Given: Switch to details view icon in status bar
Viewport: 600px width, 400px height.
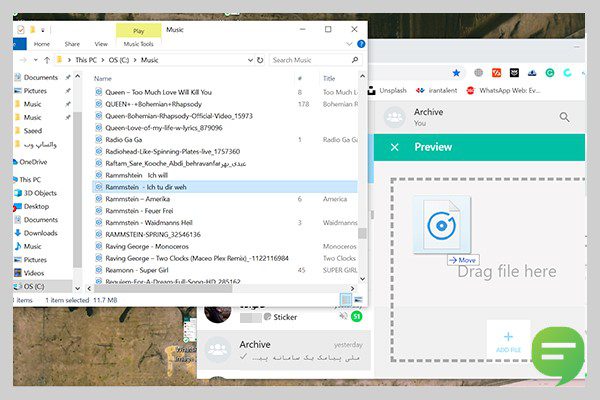Looking at the screenshot, I should pyautogui.click(x=346, y=299).
